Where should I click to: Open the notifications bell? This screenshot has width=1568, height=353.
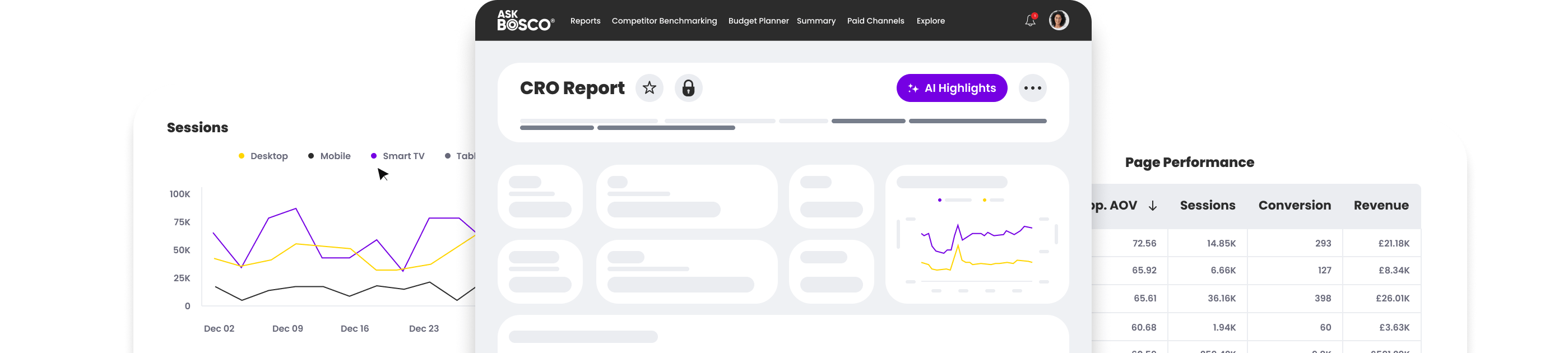tap(1030, 21)
